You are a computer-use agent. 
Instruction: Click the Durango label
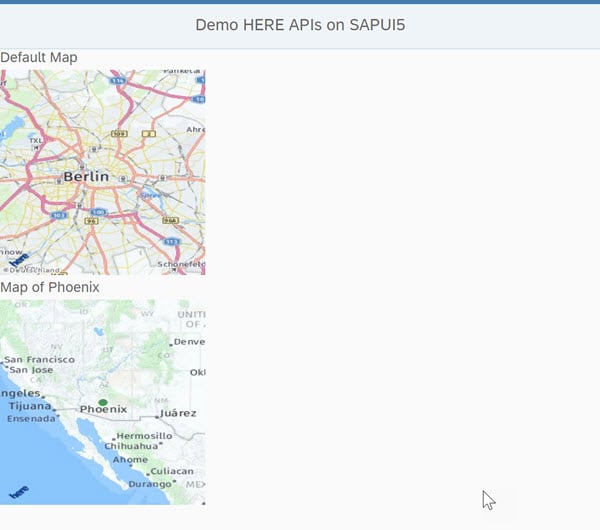tap(150, 484)
